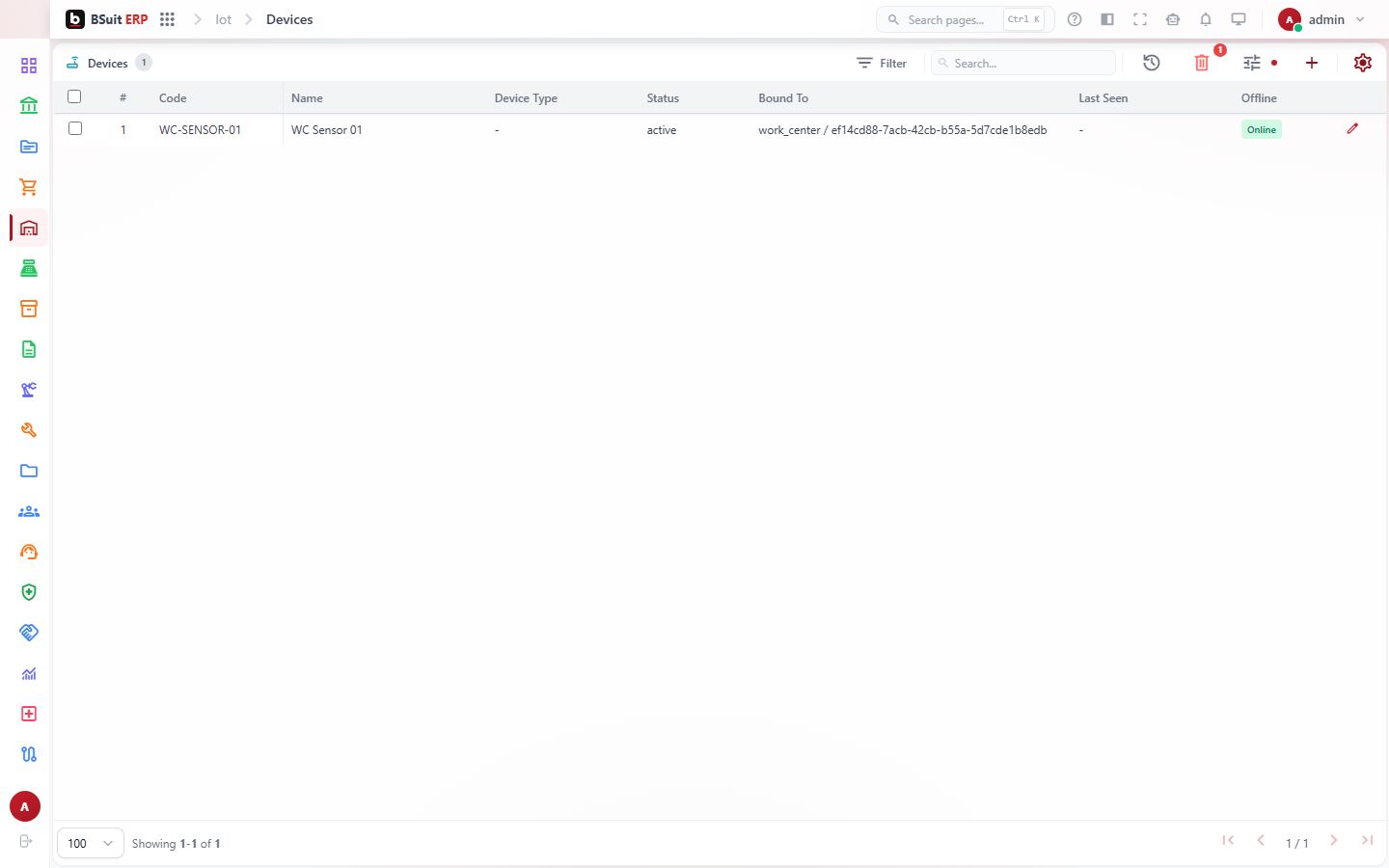Viewport: 1389px width, 868px height.
Task: Go to the BSuit ERP home logo
Action: coord(106,19)
